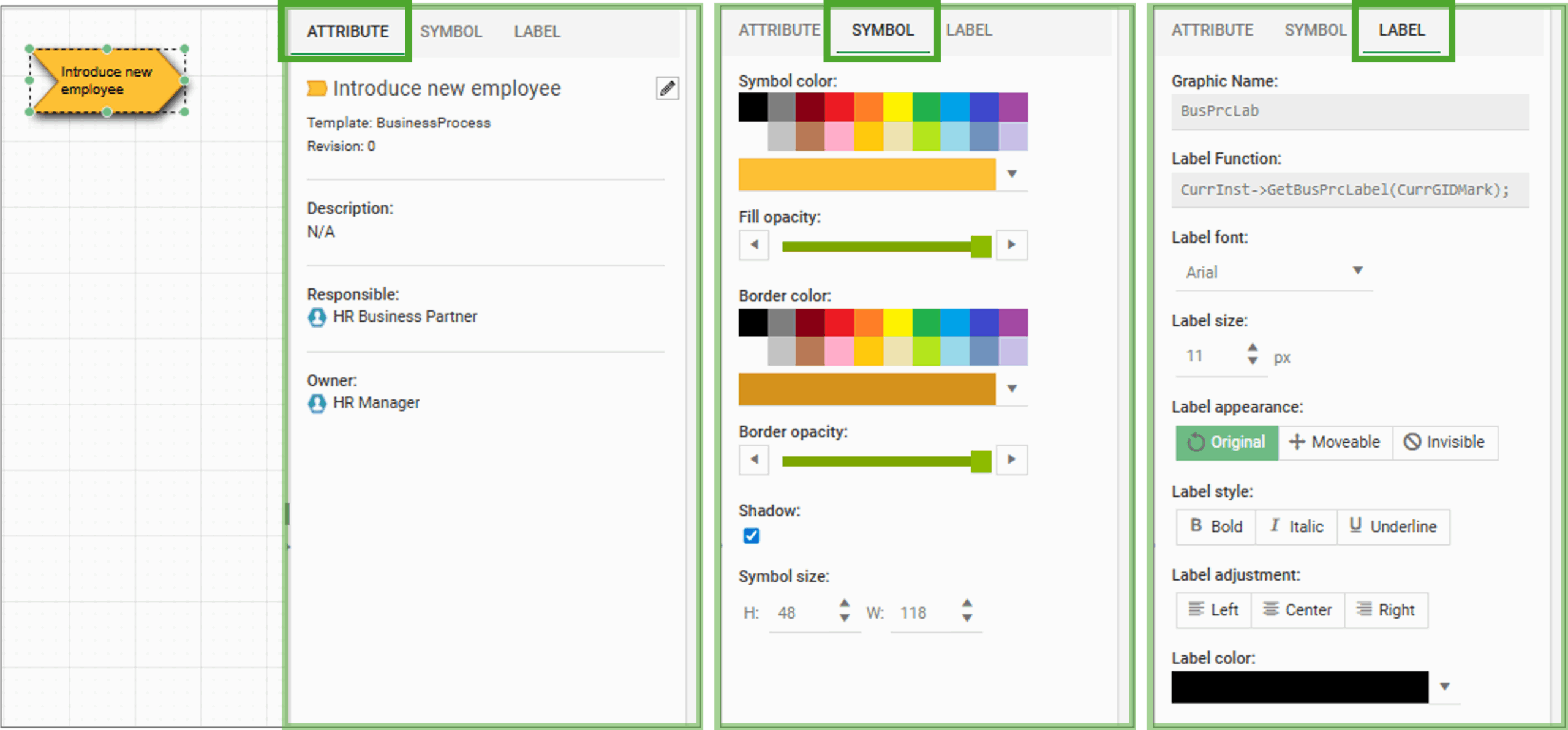
Task: Toggle Underline label style
Action: click(1393, 527)
